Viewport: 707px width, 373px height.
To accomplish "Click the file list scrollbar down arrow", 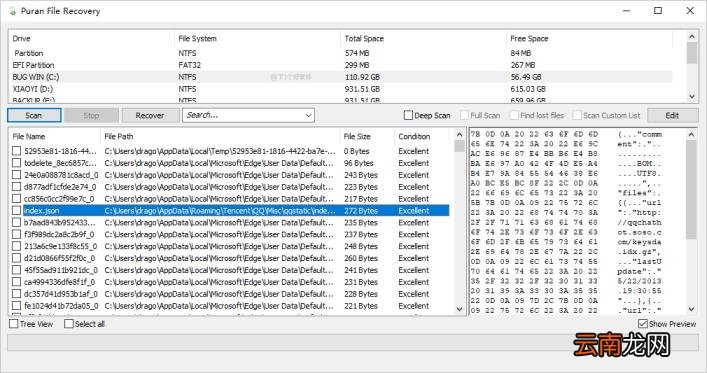I will pyautogui.click(x=459, y=309).
